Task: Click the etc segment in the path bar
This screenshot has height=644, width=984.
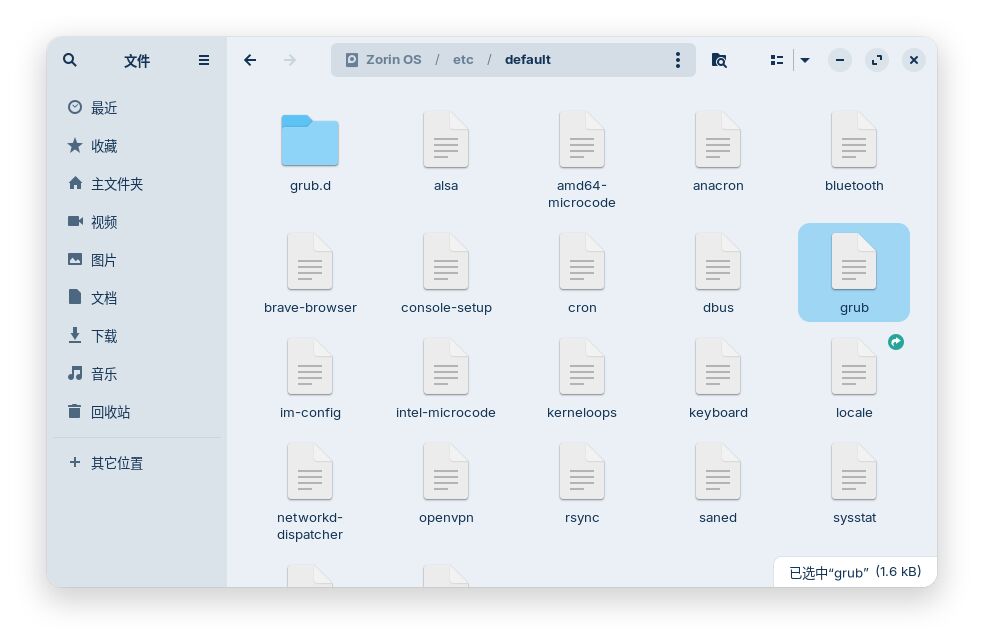Action: pyautogui.click(x=463, y=60)
